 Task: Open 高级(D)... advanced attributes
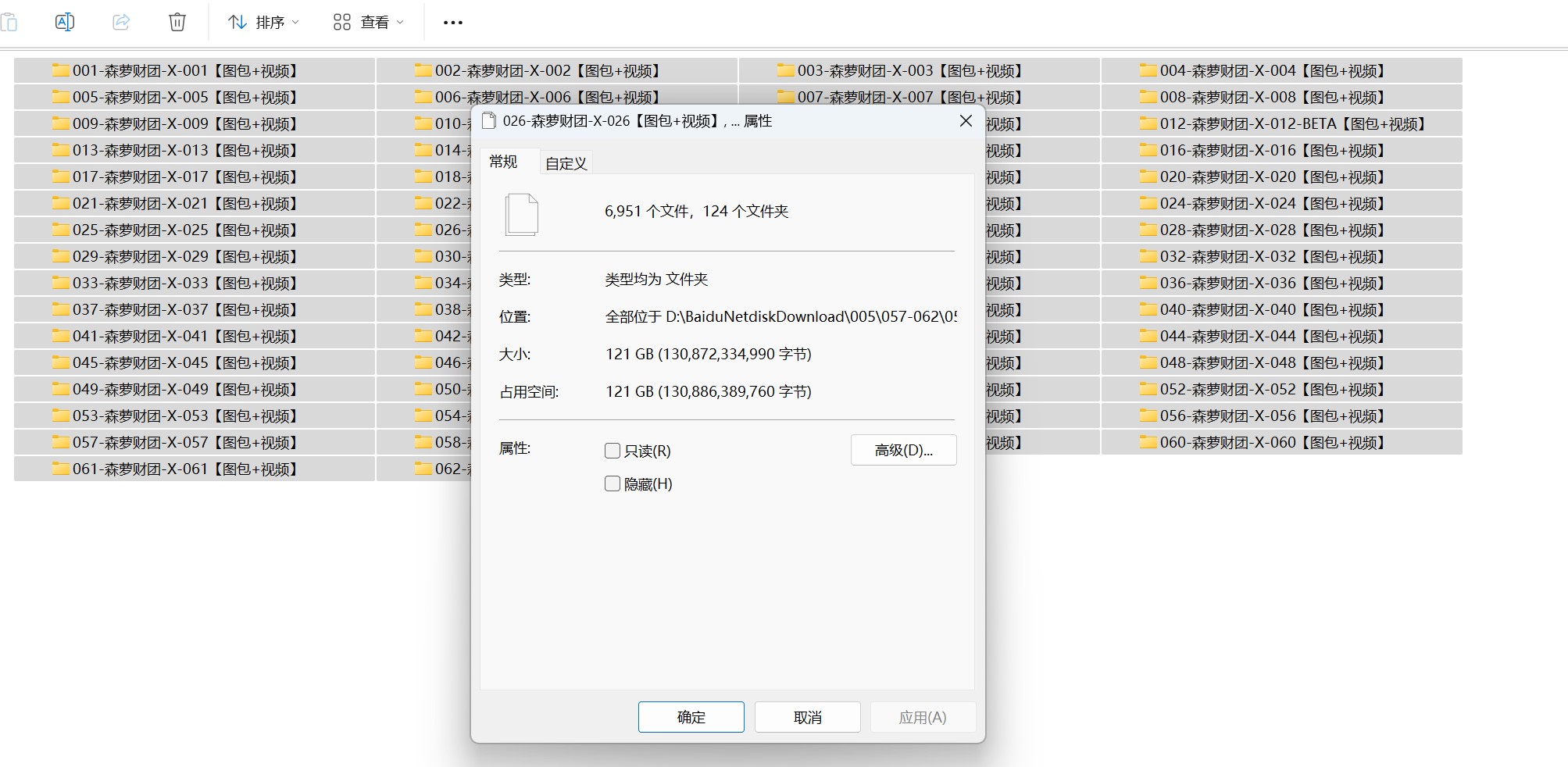[903, 450]
